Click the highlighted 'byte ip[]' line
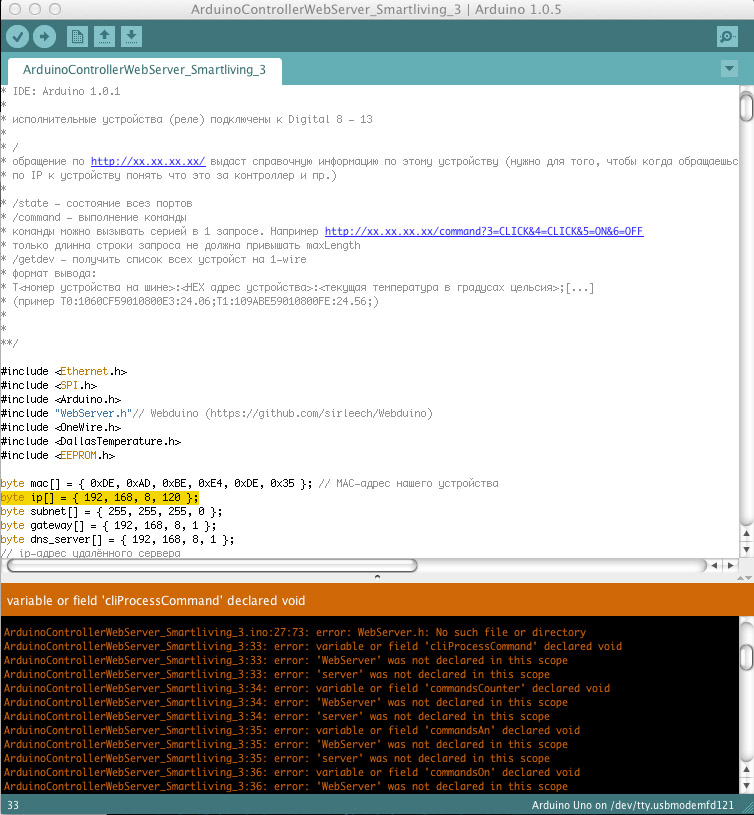The width and height of the screenshot is (754, 815). pos(100,498)
